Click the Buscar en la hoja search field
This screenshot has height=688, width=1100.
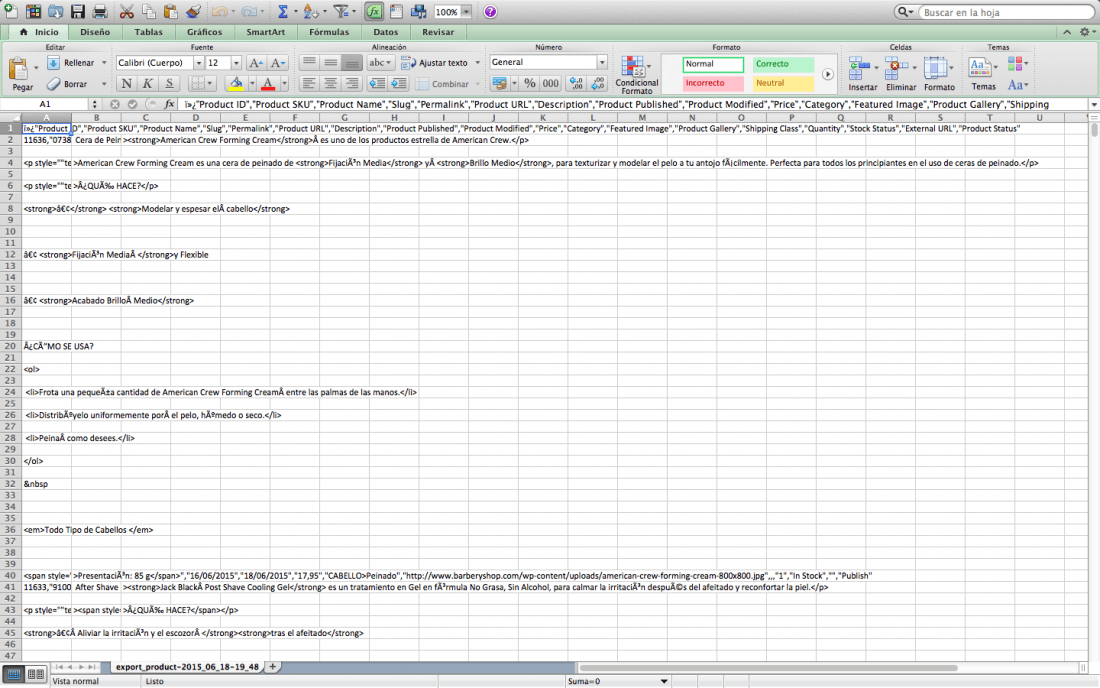coord(1004,12)
